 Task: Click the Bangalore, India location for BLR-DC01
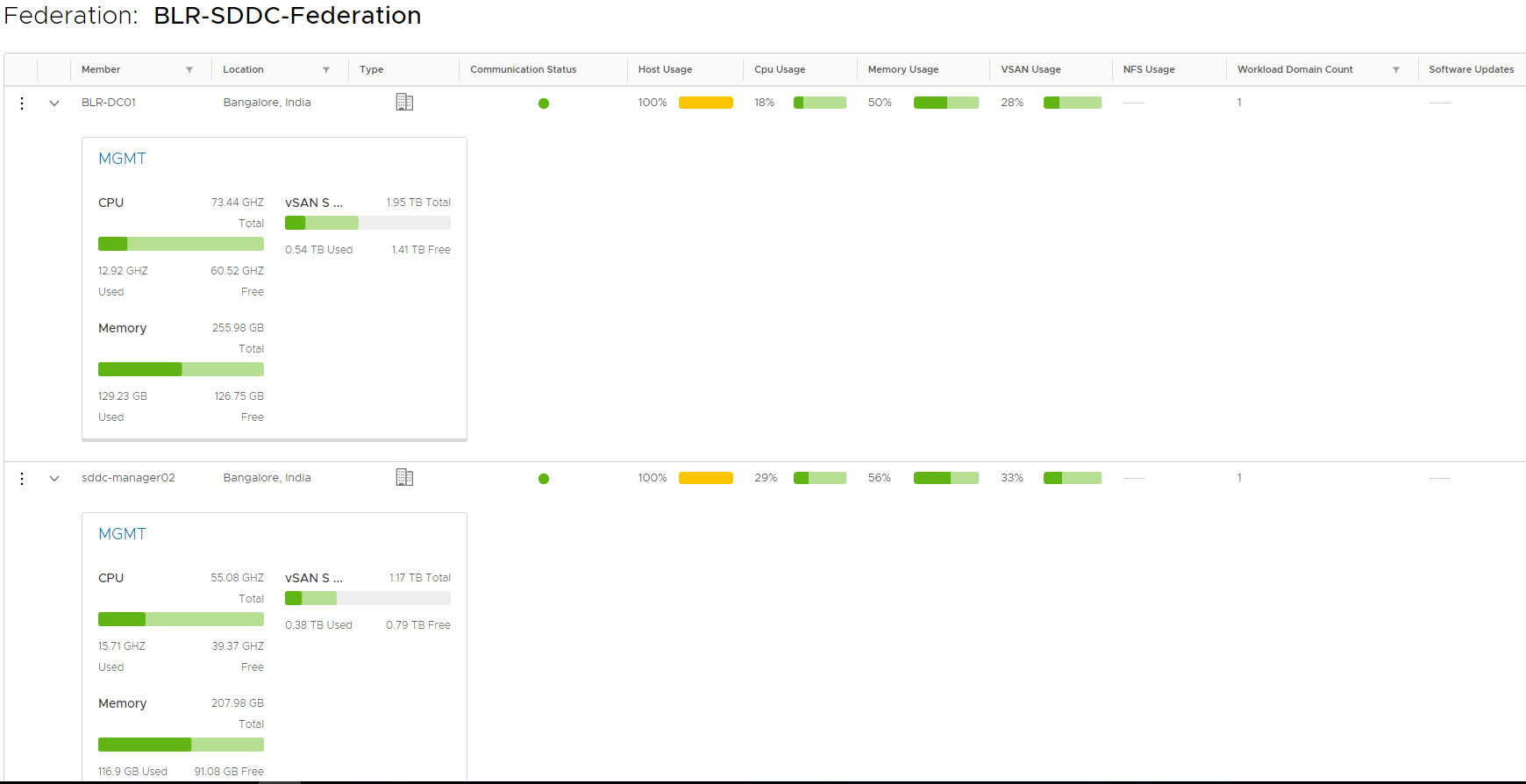tap(267, 103)
